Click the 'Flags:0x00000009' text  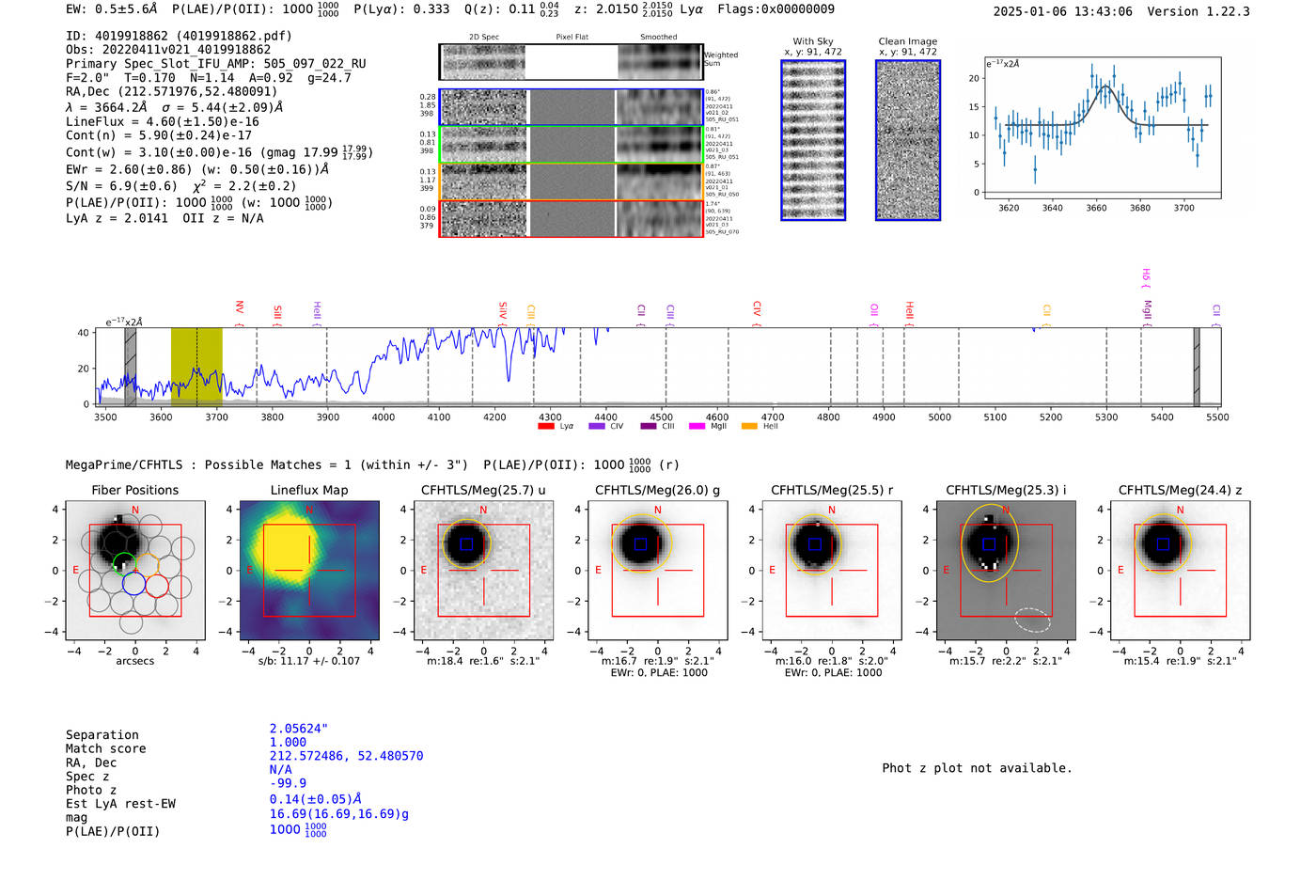(x=775, y=9)
